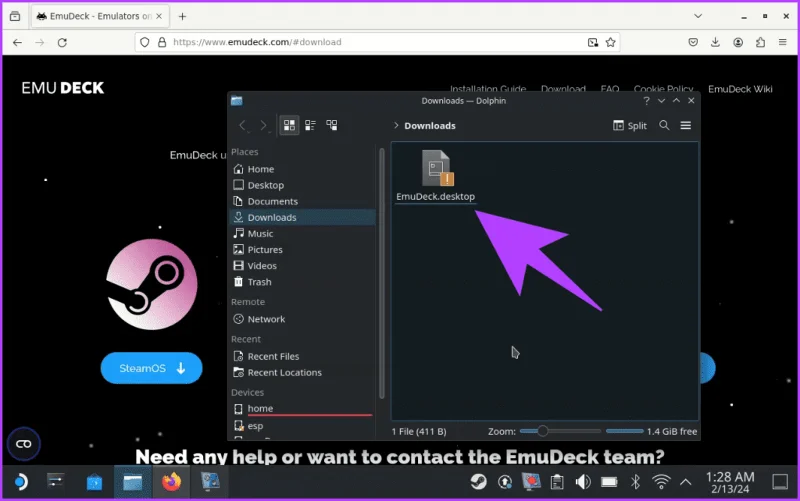Open Bluetooth tray icon
This screenshot has width=800, height=501.
coord(635,482)
